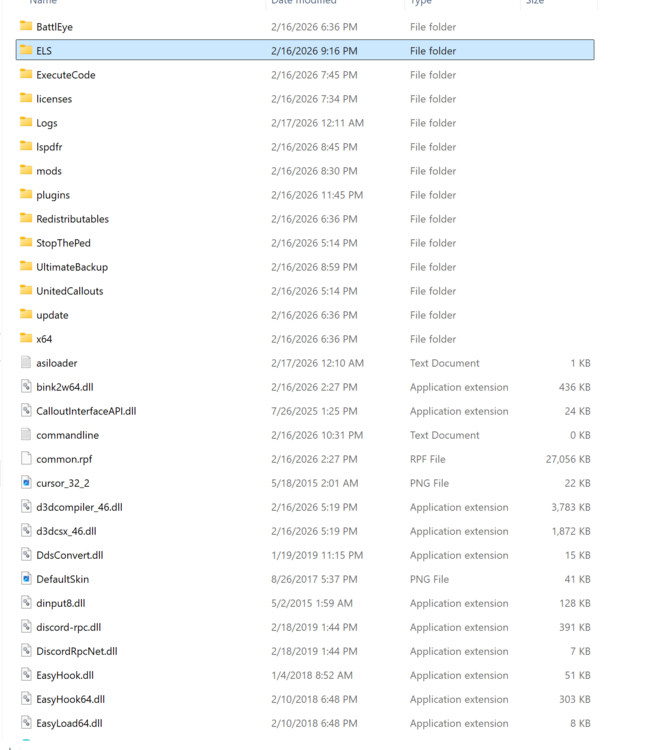
Task: Click the 1,872 KB size value
Action: pyautogui.click(x=571, y=531)
